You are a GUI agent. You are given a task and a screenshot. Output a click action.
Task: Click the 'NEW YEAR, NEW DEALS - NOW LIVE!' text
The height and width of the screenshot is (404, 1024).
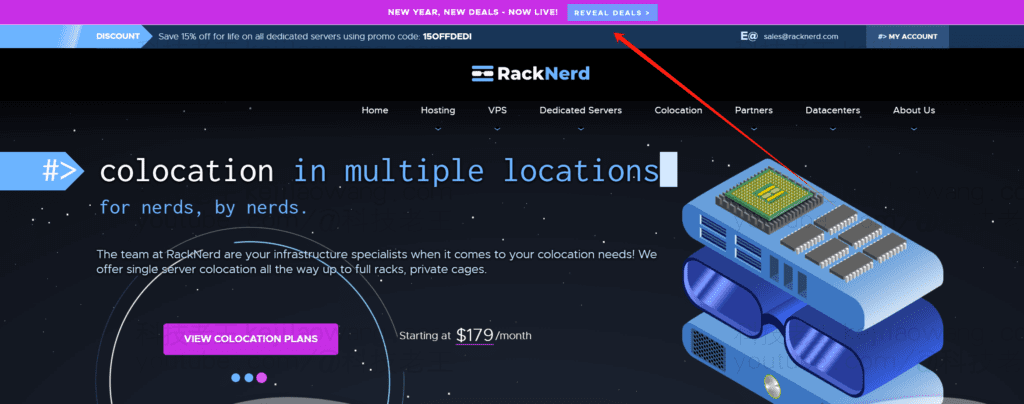tap(473, 12)
